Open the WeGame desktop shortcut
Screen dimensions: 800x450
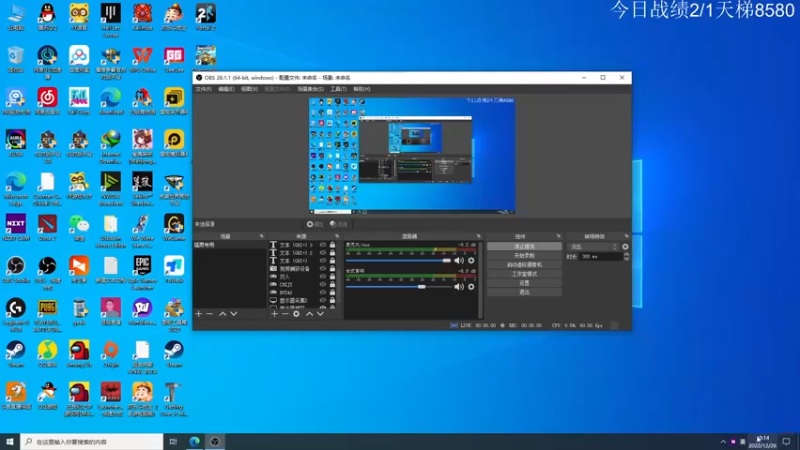pos(174,228)
